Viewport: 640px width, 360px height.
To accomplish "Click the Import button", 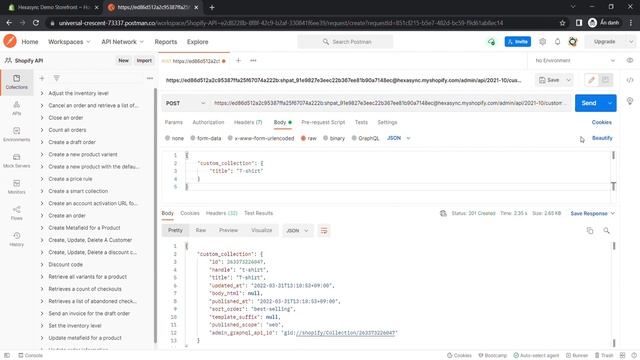I will [144, 60].
